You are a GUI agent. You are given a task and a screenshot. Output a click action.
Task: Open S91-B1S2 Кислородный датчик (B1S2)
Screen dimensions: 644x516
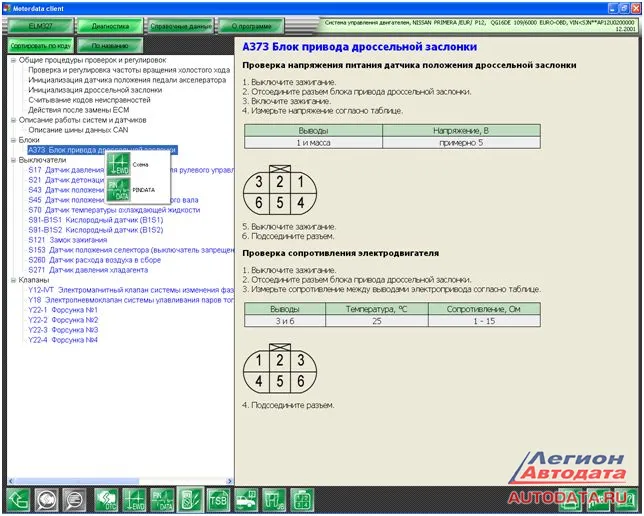pos(96,230)
